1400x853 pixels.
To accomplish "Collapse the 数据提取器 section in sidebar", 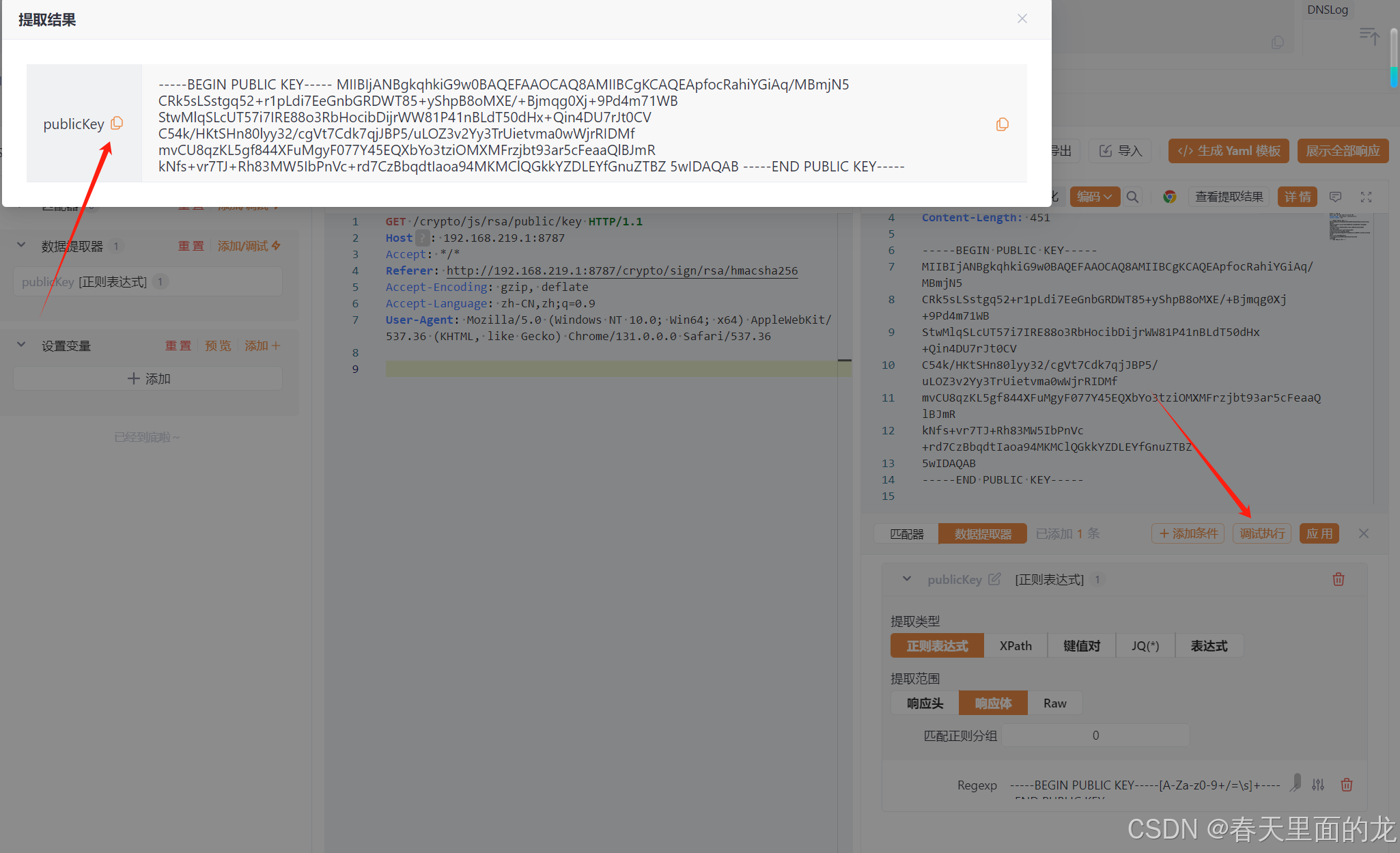I will pyautogui.click(x=21, y=245).
